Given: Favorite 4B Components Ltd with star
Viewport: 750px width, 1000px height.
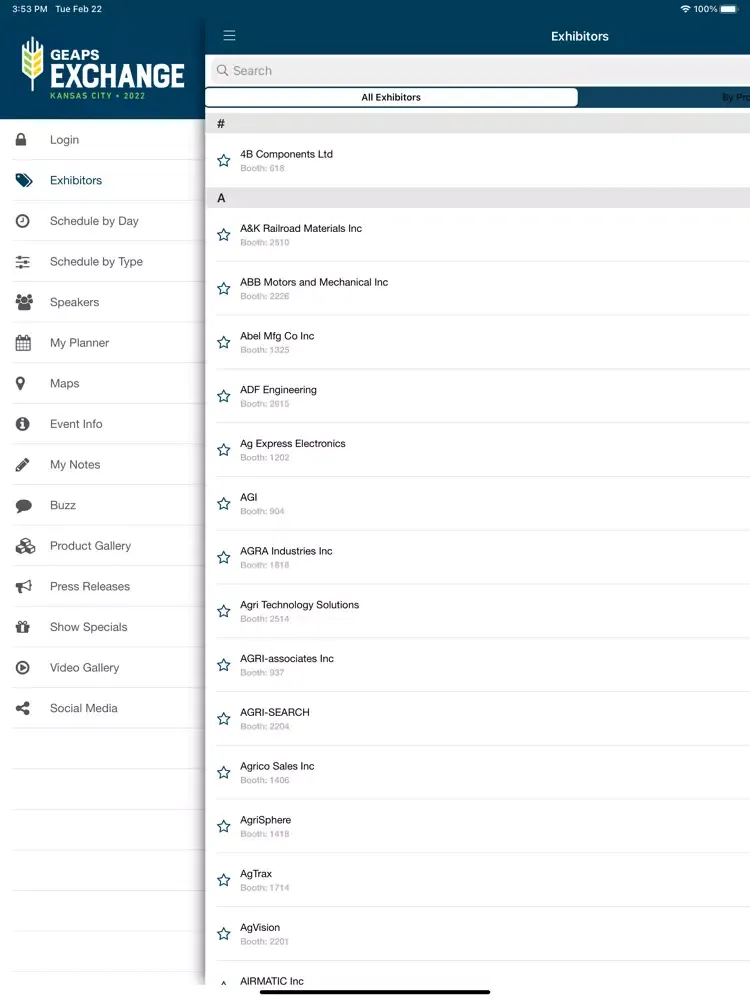Looking at the screenshot, I should coord(223,161).
